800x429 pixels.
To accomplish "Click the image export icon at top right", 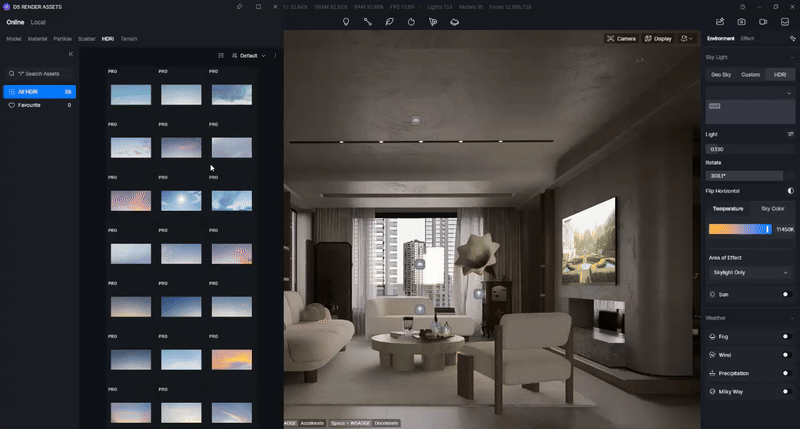I will (720, 21).
